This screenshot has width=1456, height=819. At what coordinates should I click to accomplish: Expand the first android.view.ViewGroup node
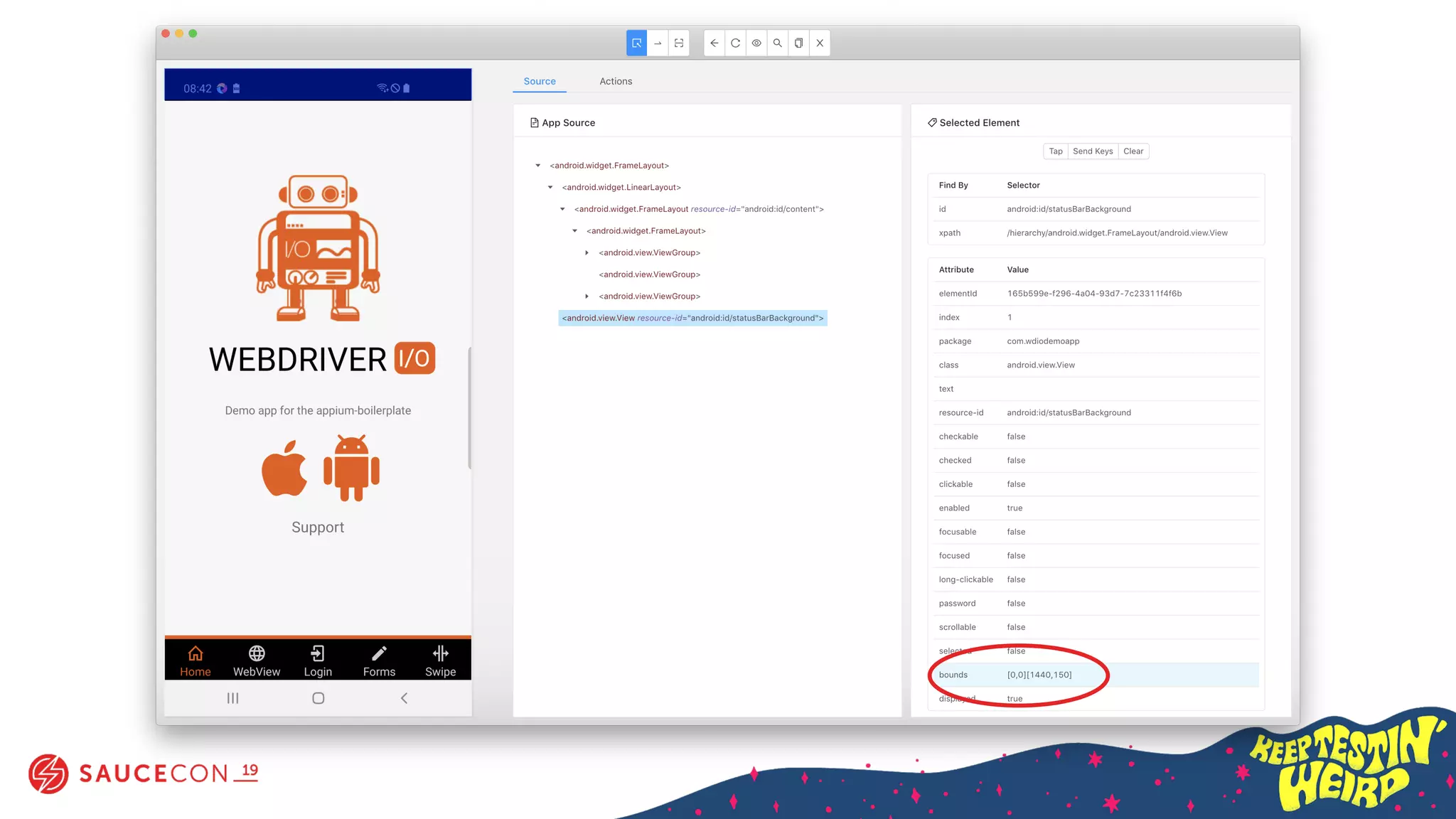point(587,253)
